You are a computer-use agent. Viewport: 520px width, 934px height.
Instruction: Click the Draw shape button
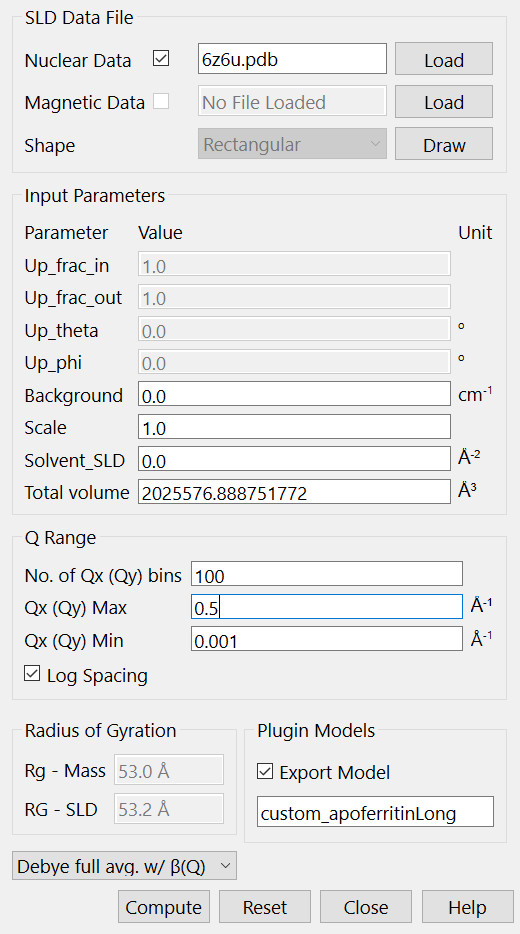point(444,144)
